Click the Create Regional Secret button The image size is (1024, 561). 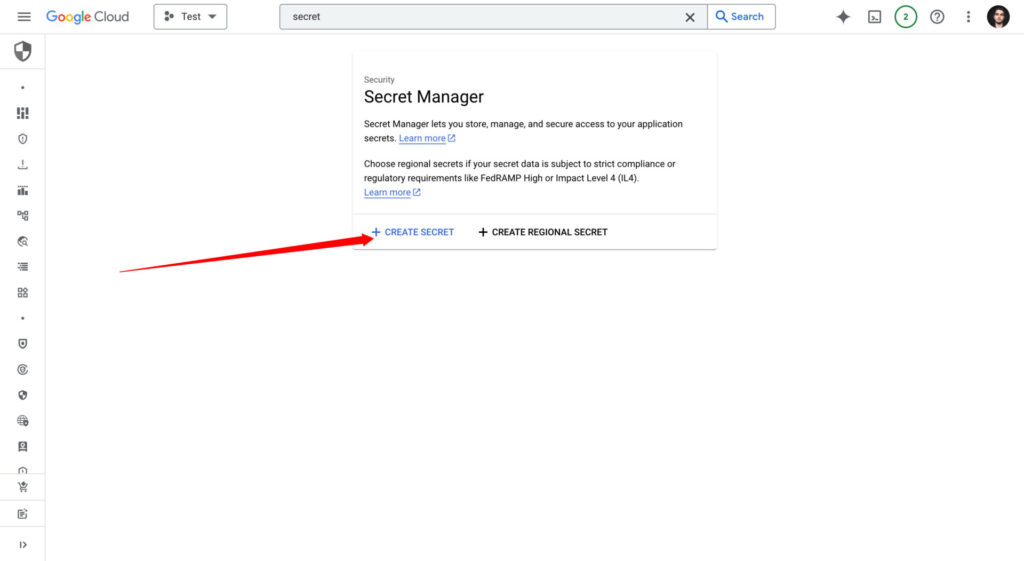543,232
